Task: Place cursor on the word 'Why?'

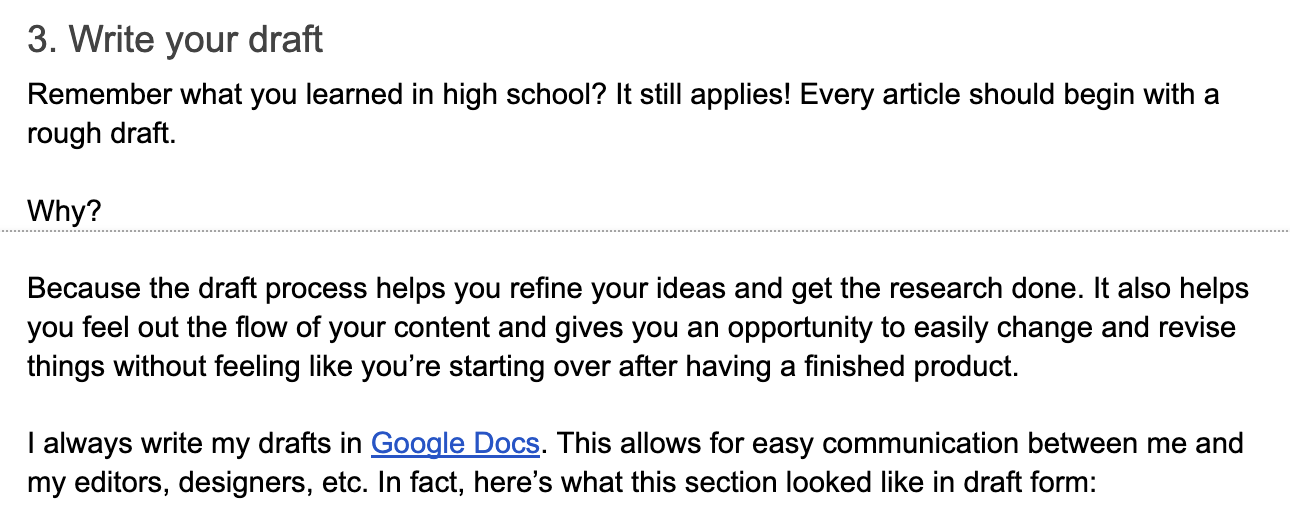Action: coord(64,212)
